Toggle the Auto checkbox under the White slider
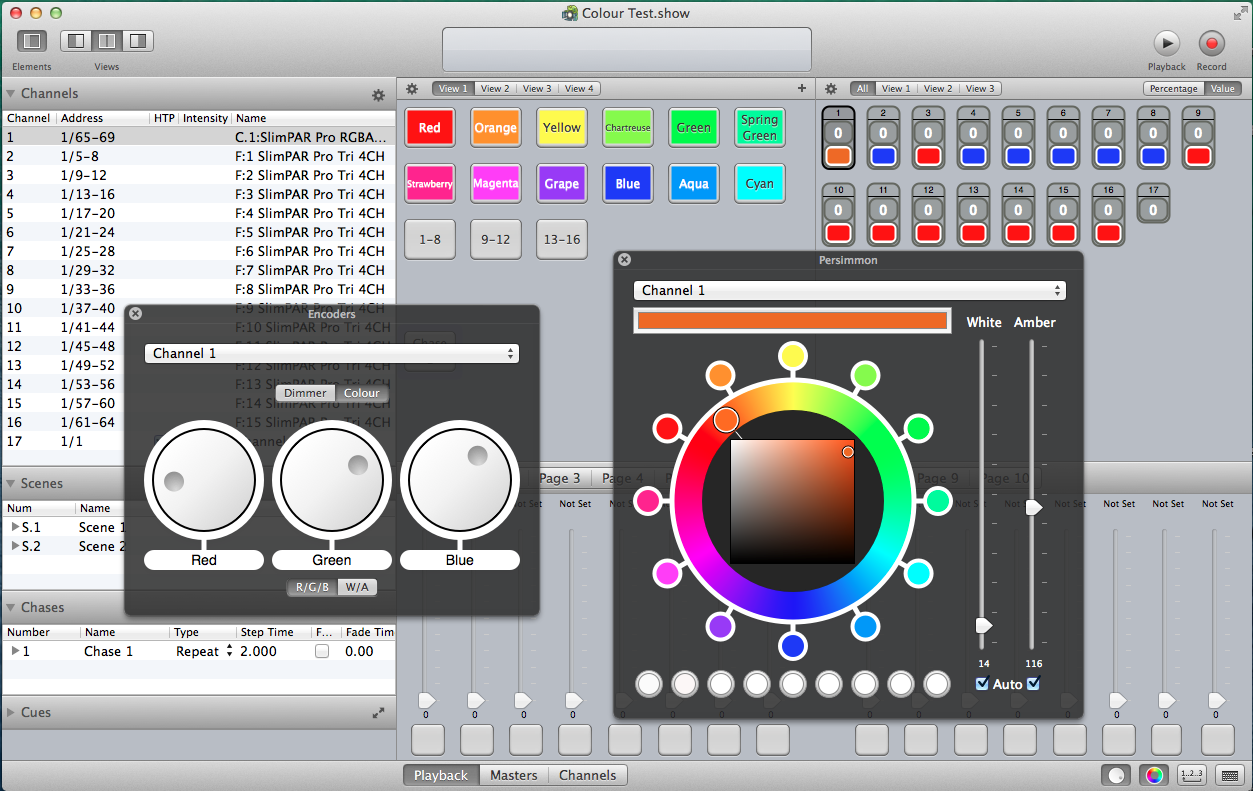The width and height of the screenshot is (1253, 791). (x=982, y=684)
